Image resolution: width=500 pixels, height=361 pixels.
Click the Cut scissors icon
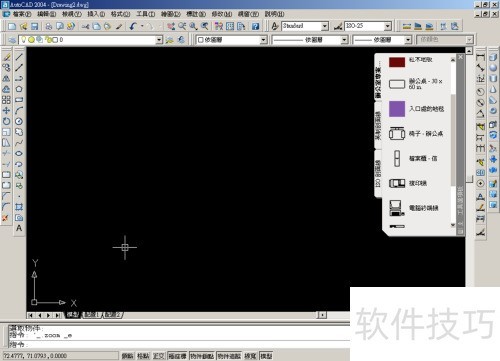(x=86, y=26)
